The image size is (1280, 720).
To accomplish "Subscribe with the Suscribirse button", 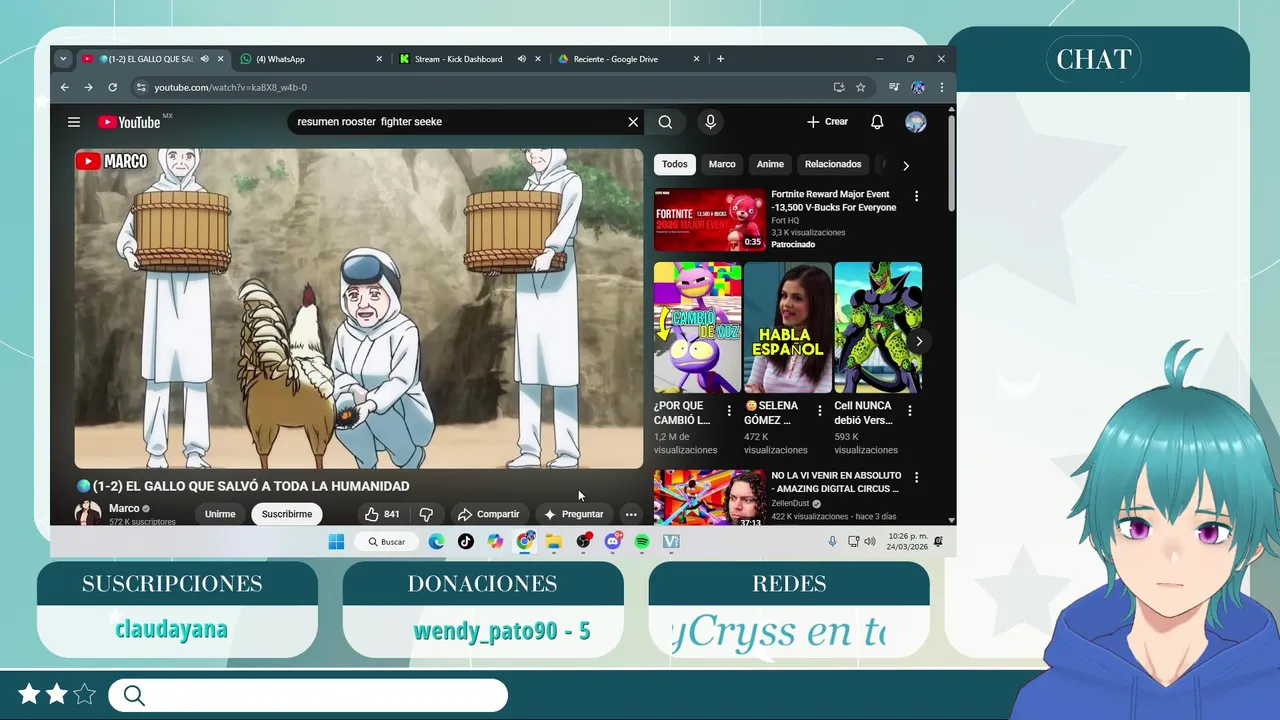I will click(x=287, y=514).
